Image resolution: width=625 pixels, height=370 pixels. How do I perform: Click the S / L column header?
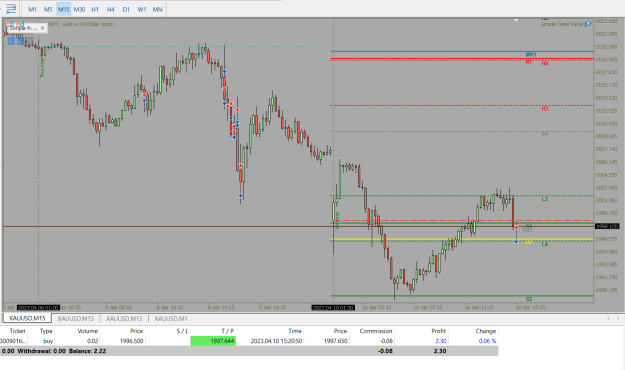coord(182,331)
